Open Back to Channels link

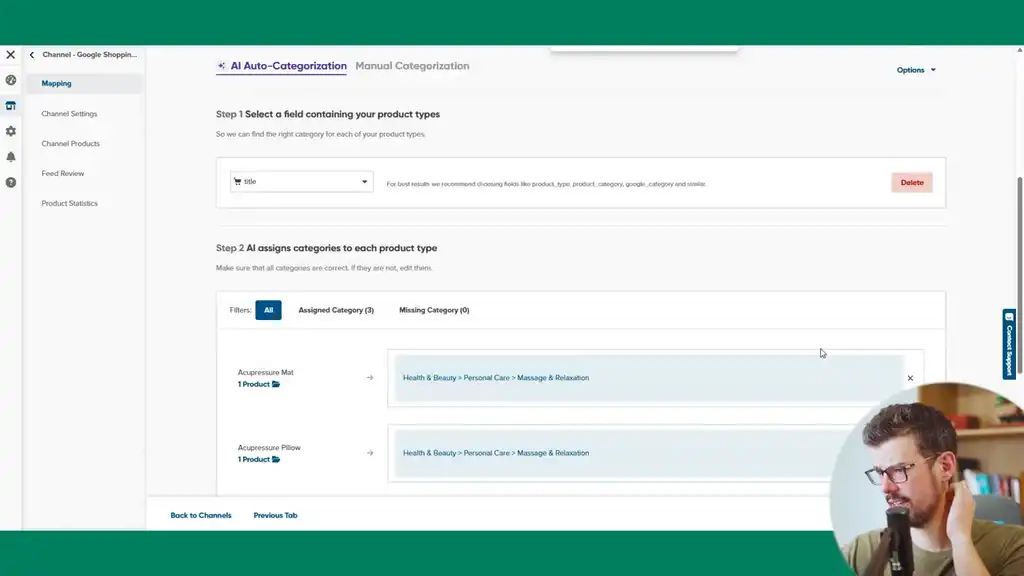[199, 515]
